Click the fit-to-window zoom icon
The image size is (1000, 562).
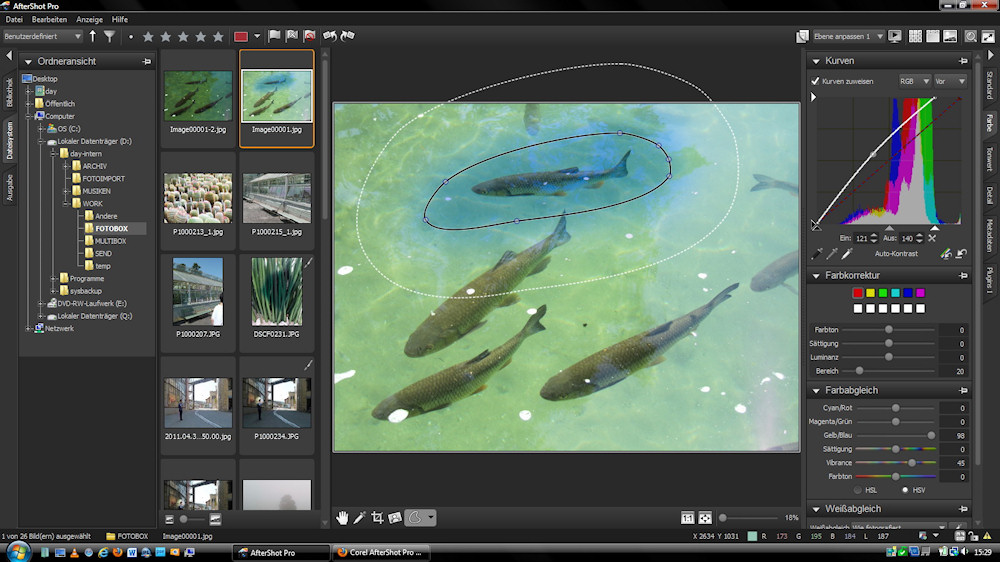pos(705,518)
